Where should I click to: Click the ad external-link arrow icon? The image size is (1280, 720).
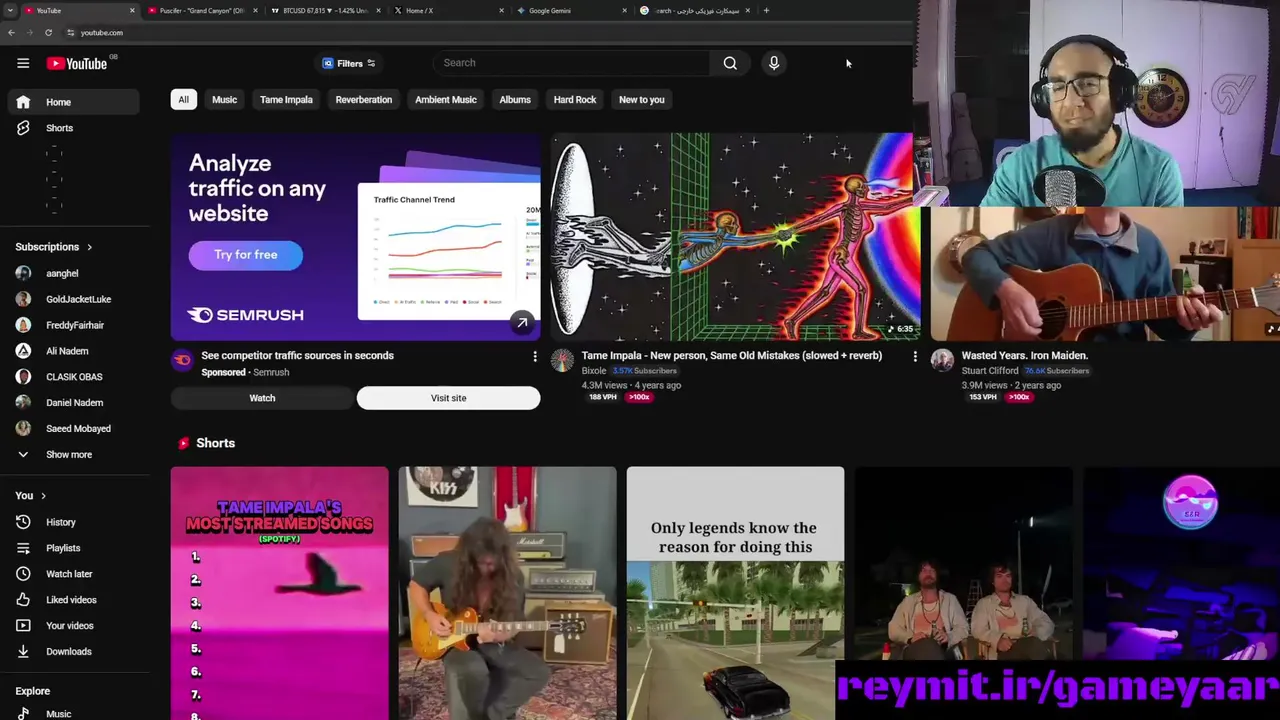click(x=521, y=322)
